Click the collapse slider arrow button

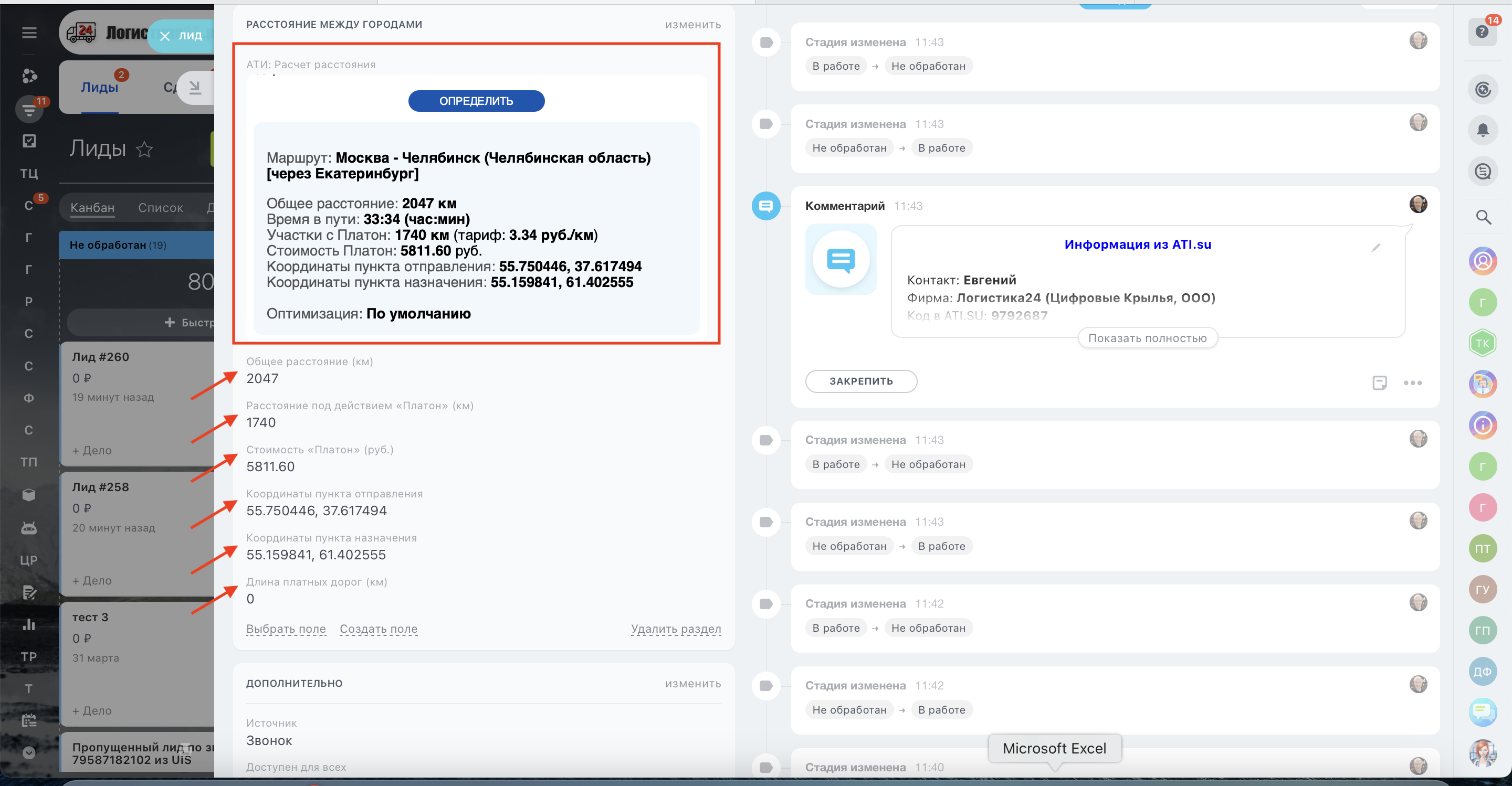[x=195, y=88]
